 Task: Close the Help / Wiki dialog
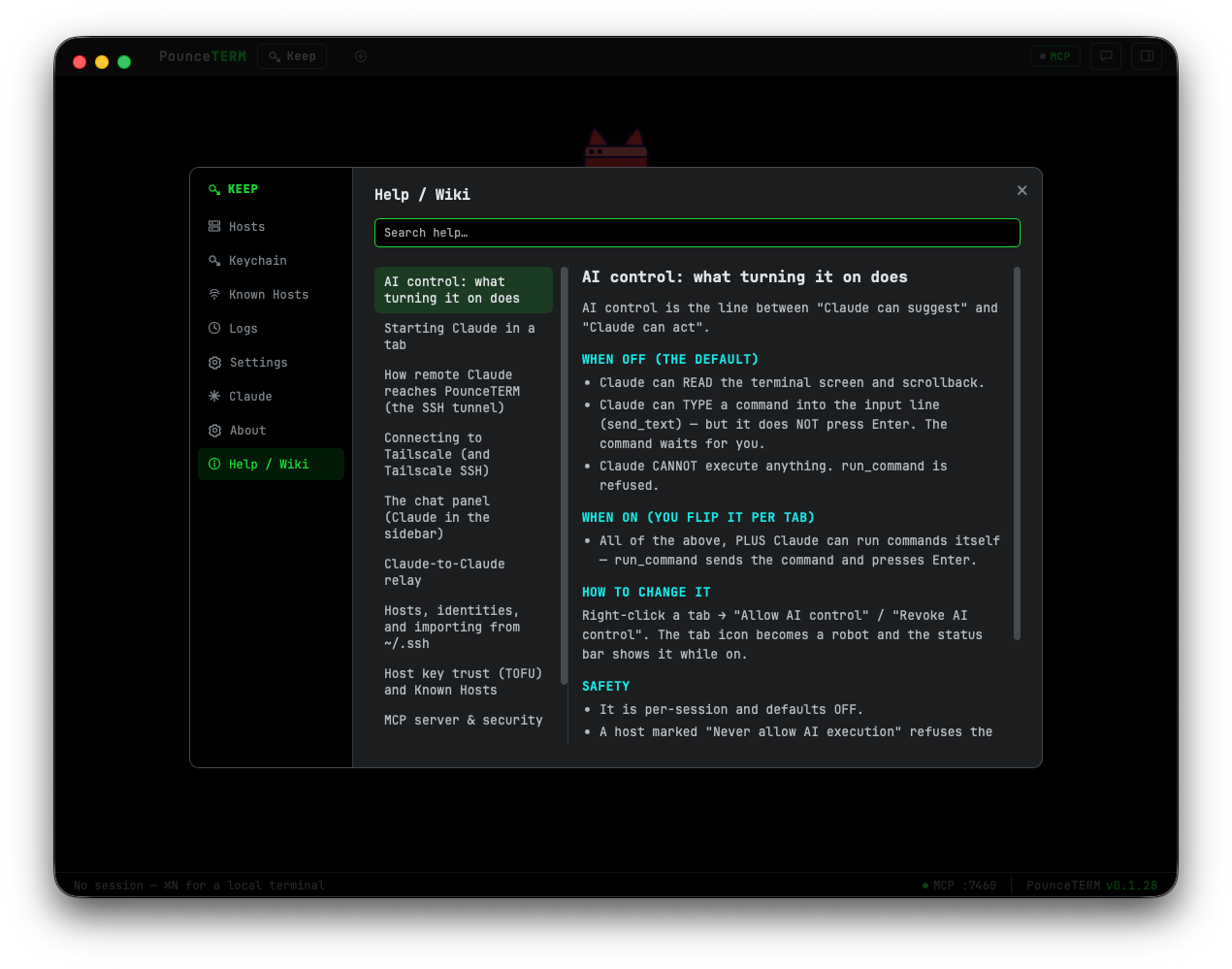tap(1021, 190)
